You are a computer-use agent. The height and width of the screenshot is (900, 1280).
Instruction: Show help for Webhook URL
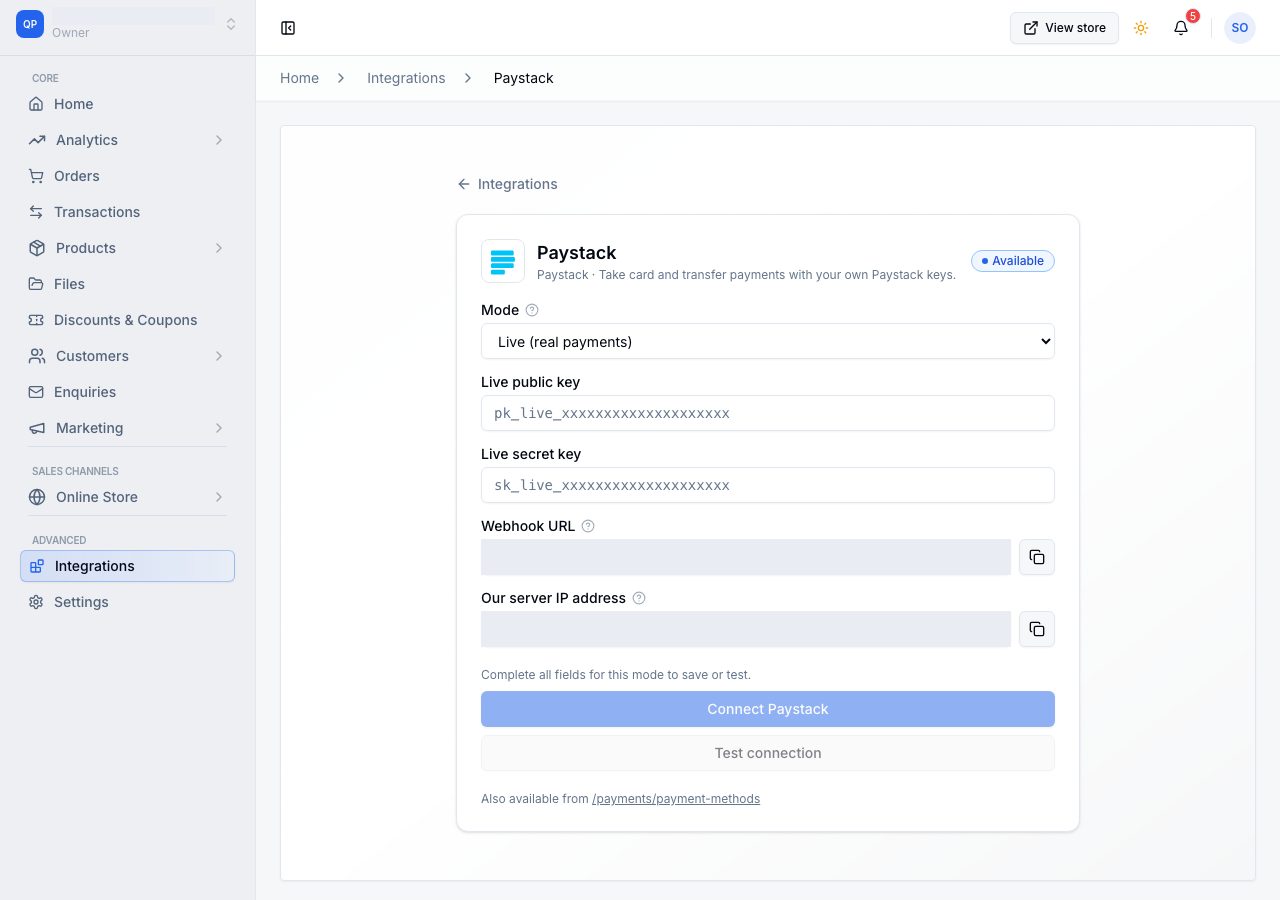coord(588,526)
